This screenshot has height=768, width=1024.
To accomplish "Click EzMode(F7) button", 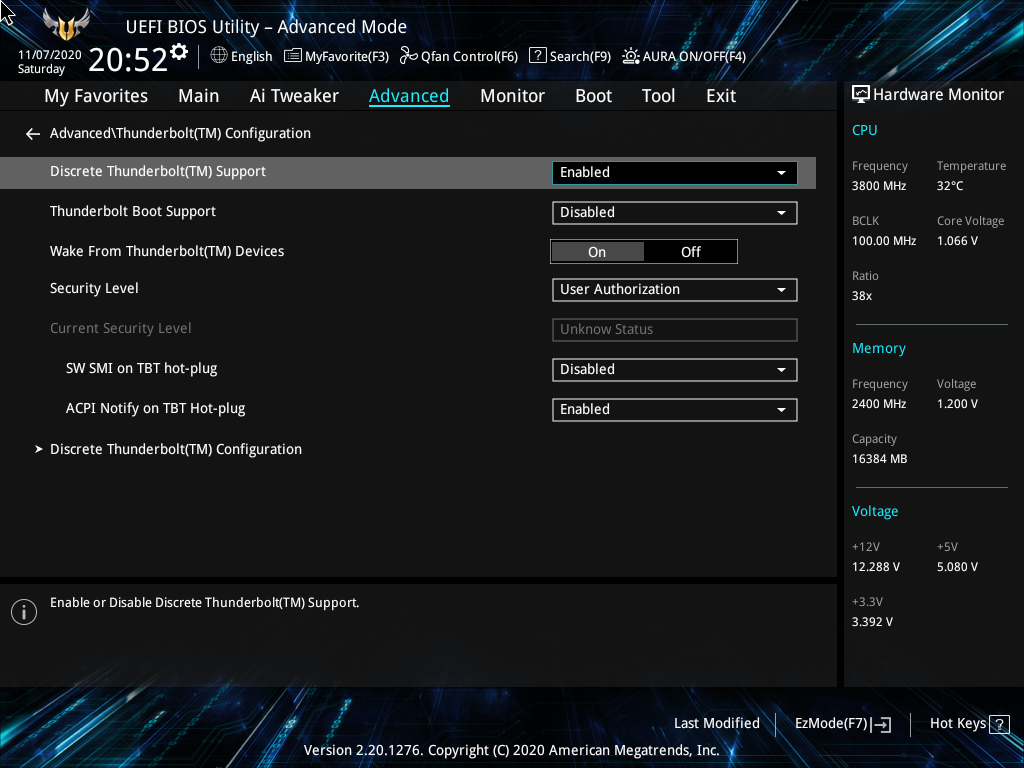I will 842,724.
